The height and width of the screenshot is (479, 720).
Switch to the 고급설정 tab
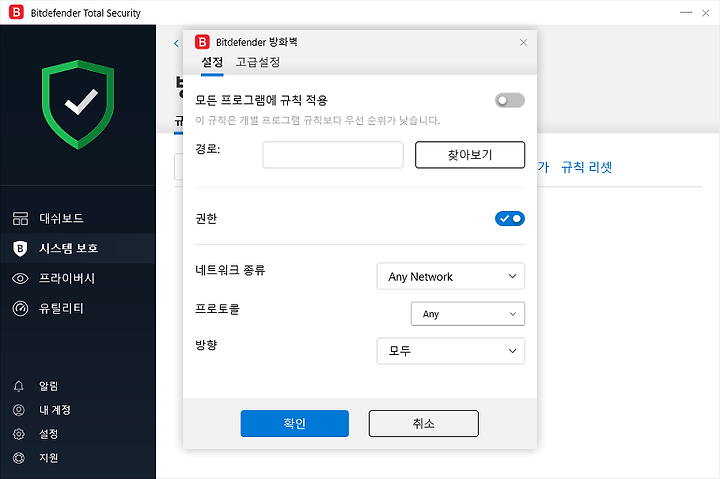258,62
